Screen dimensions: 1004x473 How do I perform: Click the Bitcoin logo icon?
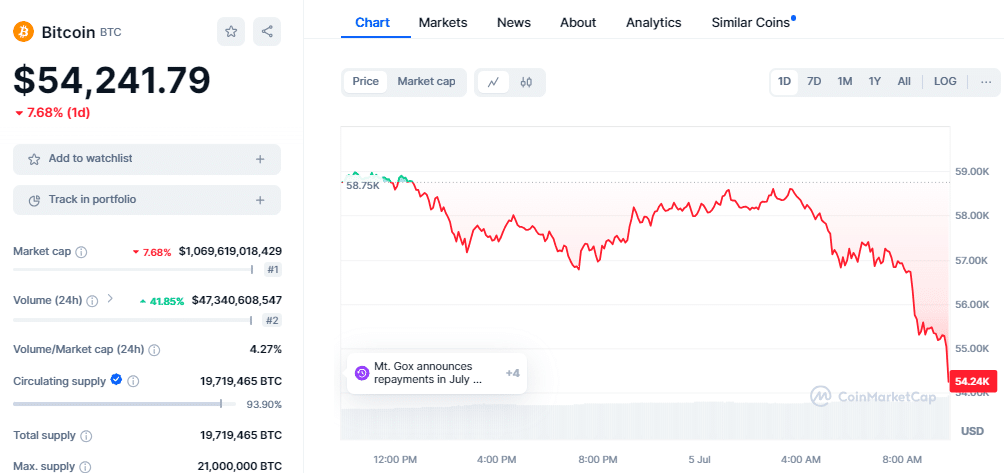tap(24, 31)
